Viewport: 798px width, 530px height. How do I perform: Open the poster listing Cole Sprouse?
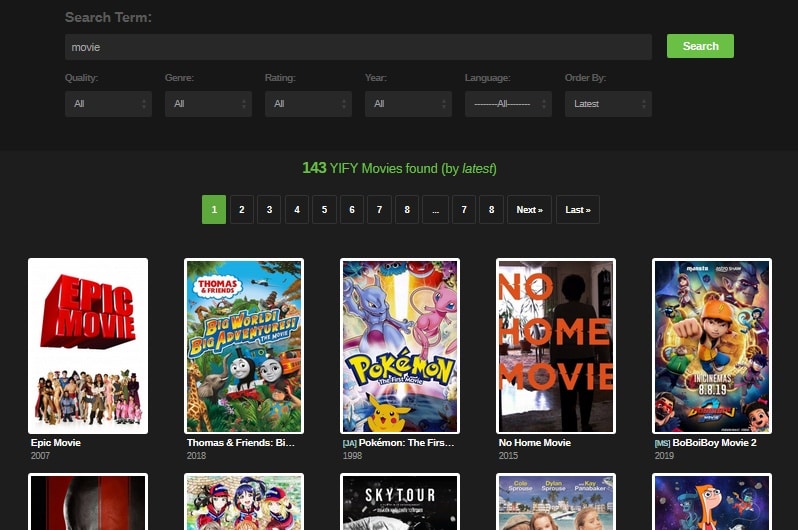(x=556, y=501)
